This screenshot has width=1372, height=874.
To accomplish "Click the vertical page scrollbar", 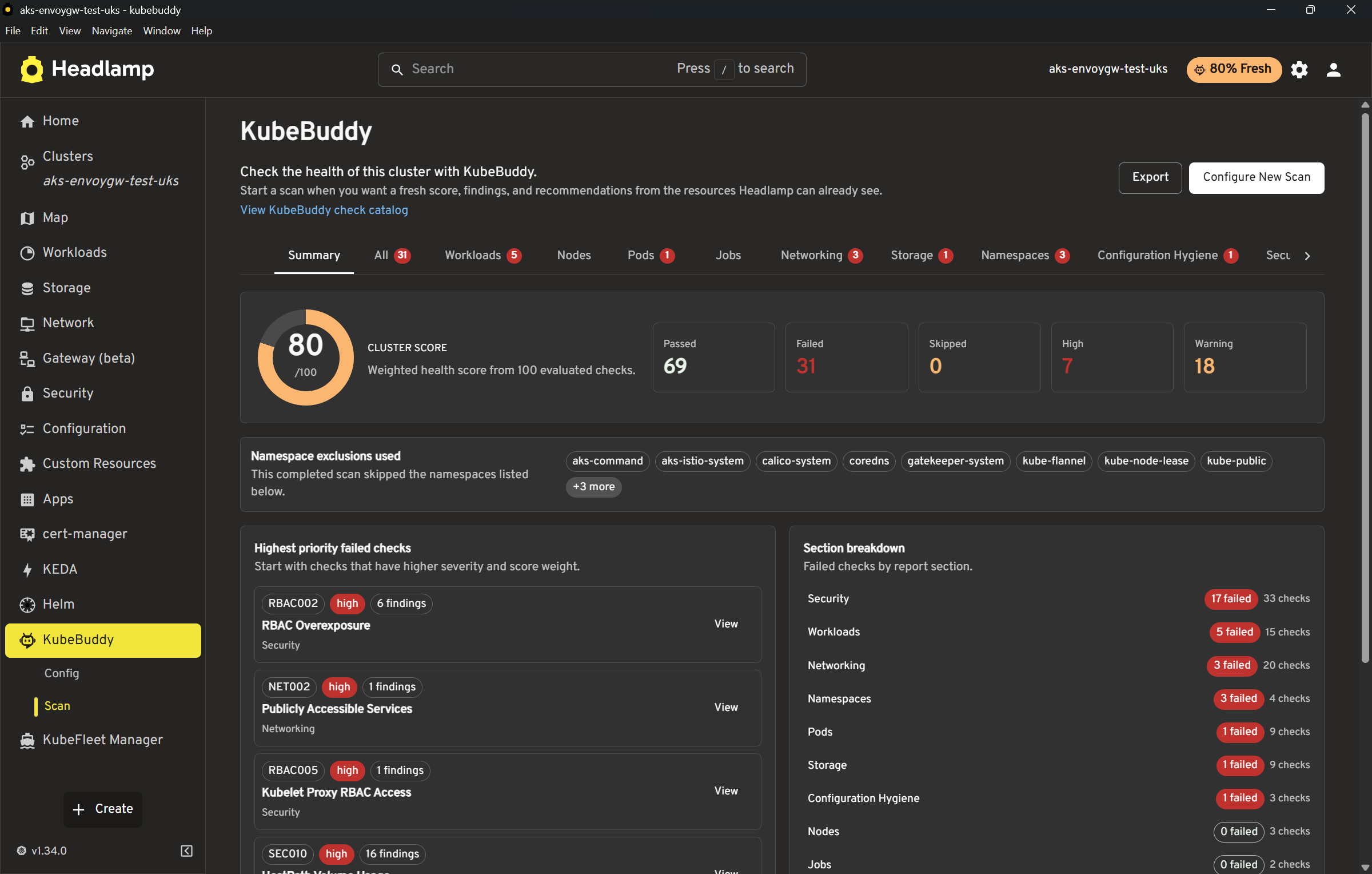I will tap(1365, 389).
